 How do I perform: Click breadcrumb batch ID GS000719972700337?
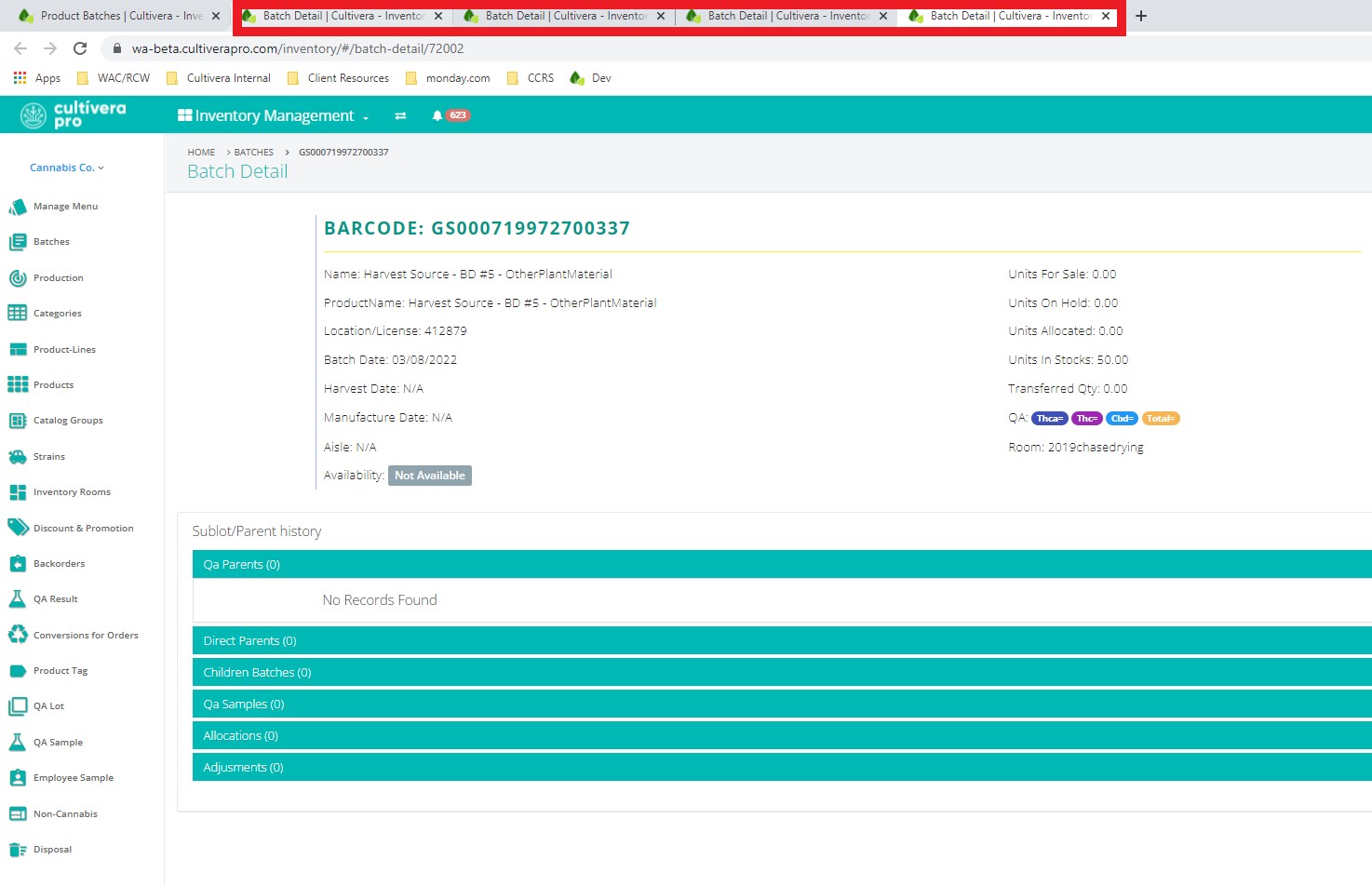[343, 153]
